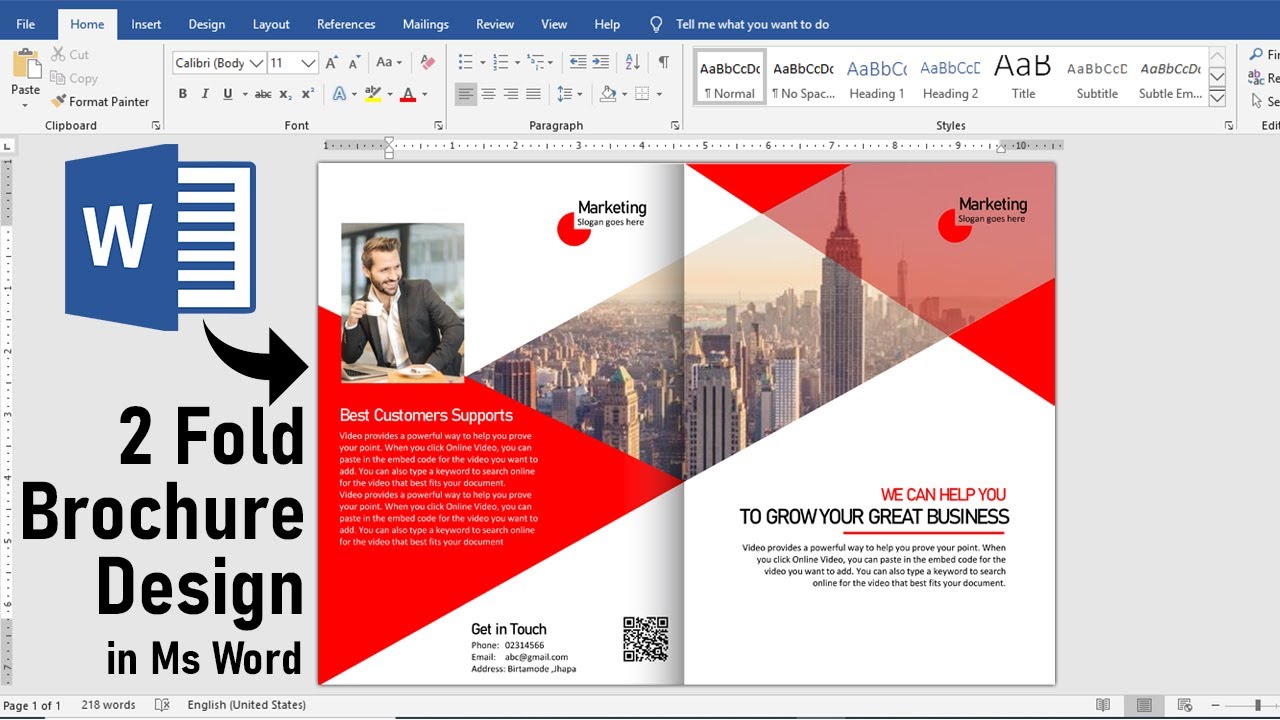Toggle Italic formatting
This screenshot has height=720, width=1280.
point(205,94)
